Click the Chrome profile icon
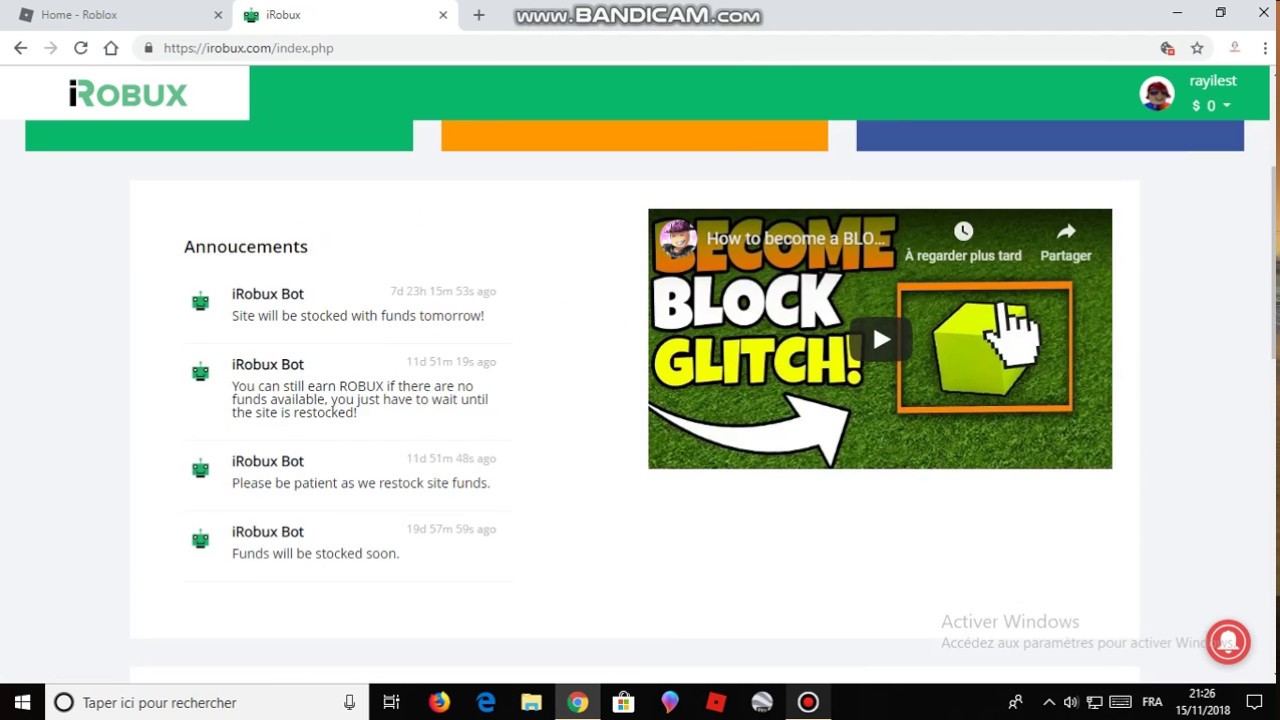Viewport: 1280px width, 720px height. (1235, 48)
